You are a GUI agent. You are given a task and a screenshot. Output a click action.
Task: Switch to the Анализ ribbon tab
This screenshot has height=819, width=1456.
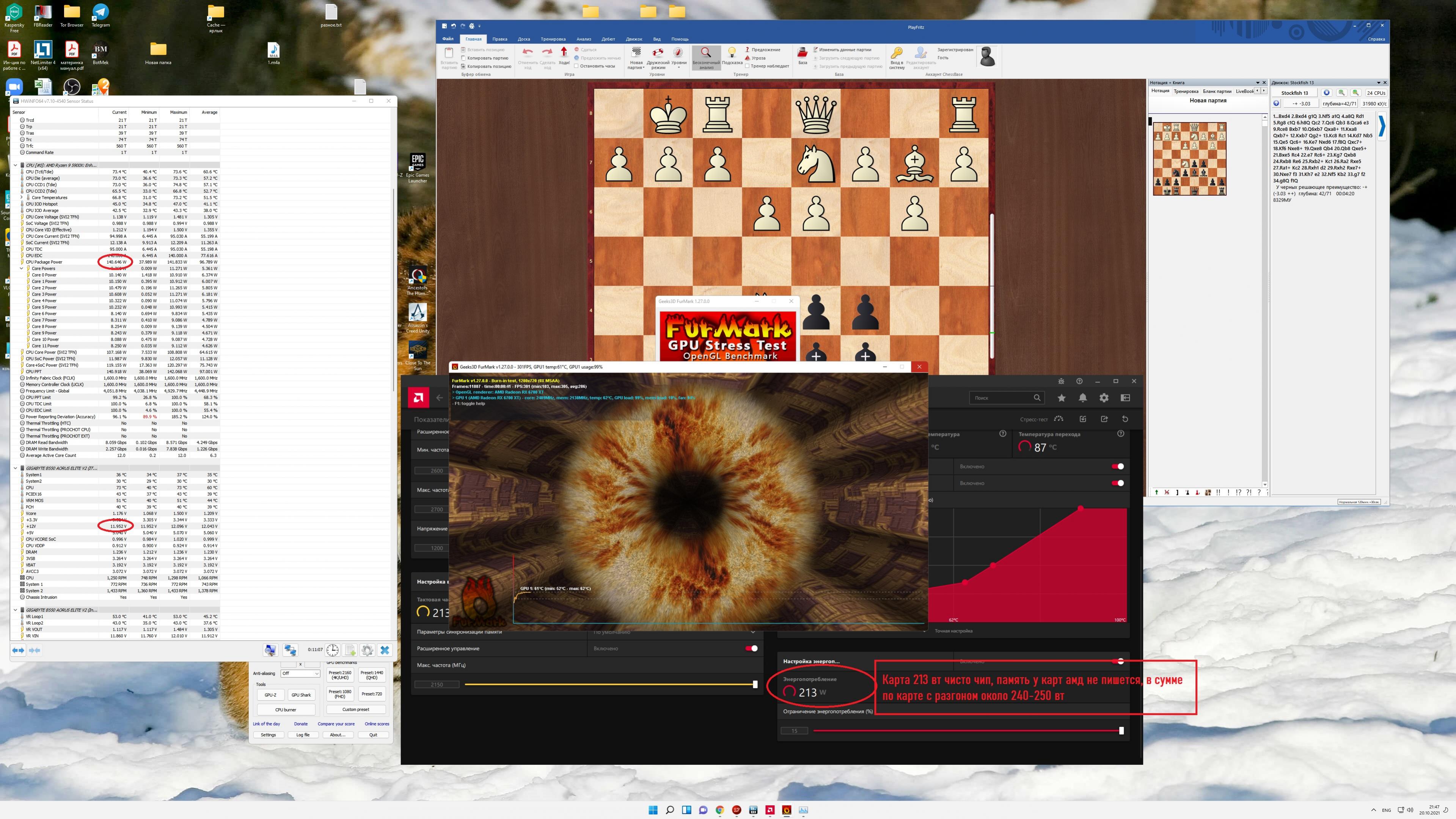pyautogui.click(x=583, y=39)
